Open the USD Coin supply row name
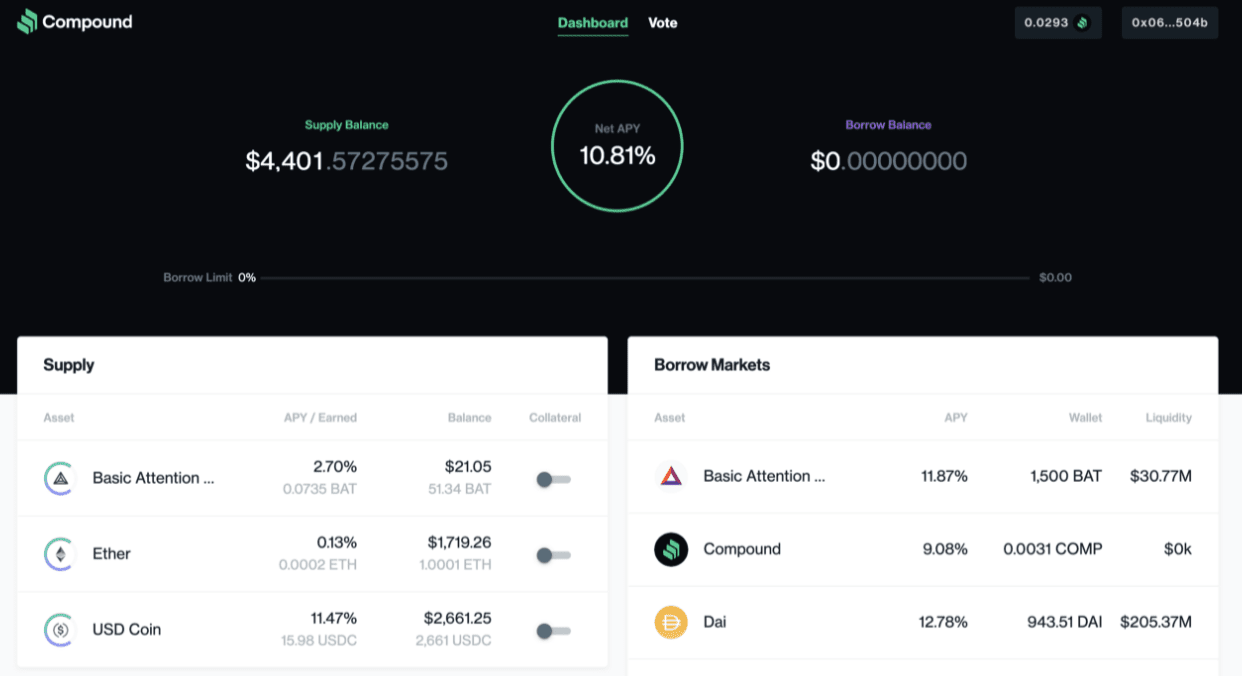The height and width of the screenshot is (676, 1242). pyautogui.click(x=127, y=630)
